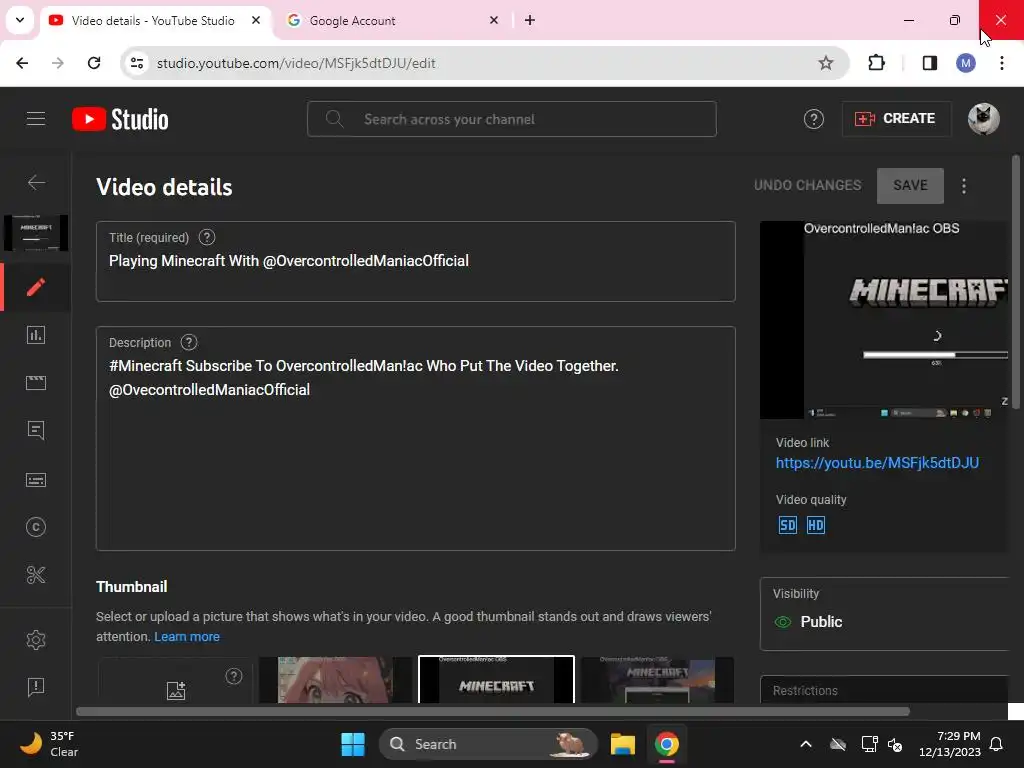Bookmark this page with star icon

coord(825,63)
